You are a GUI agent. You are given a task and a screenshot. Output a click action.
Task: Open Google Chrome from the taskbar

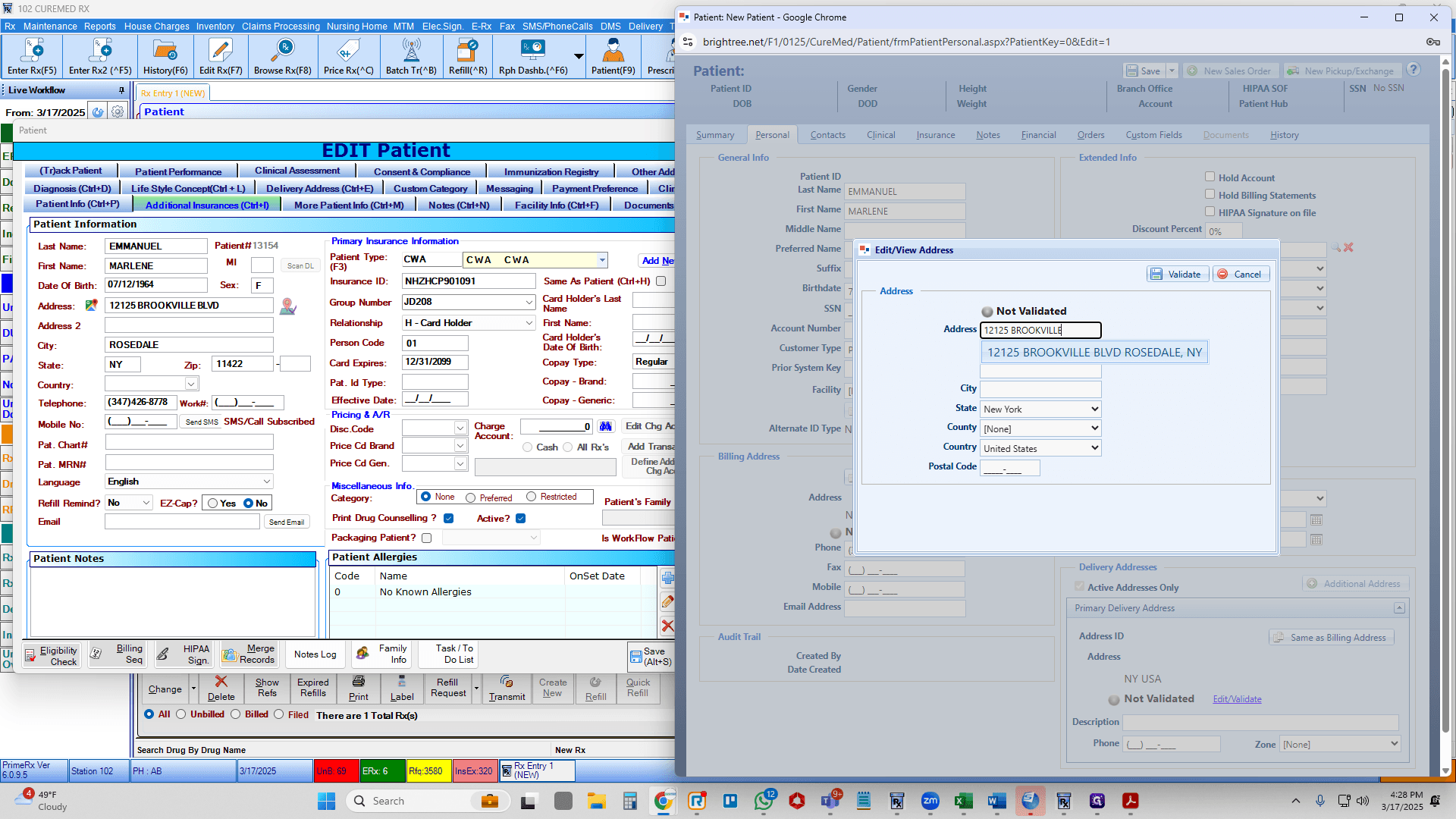[x=664, y=801]
